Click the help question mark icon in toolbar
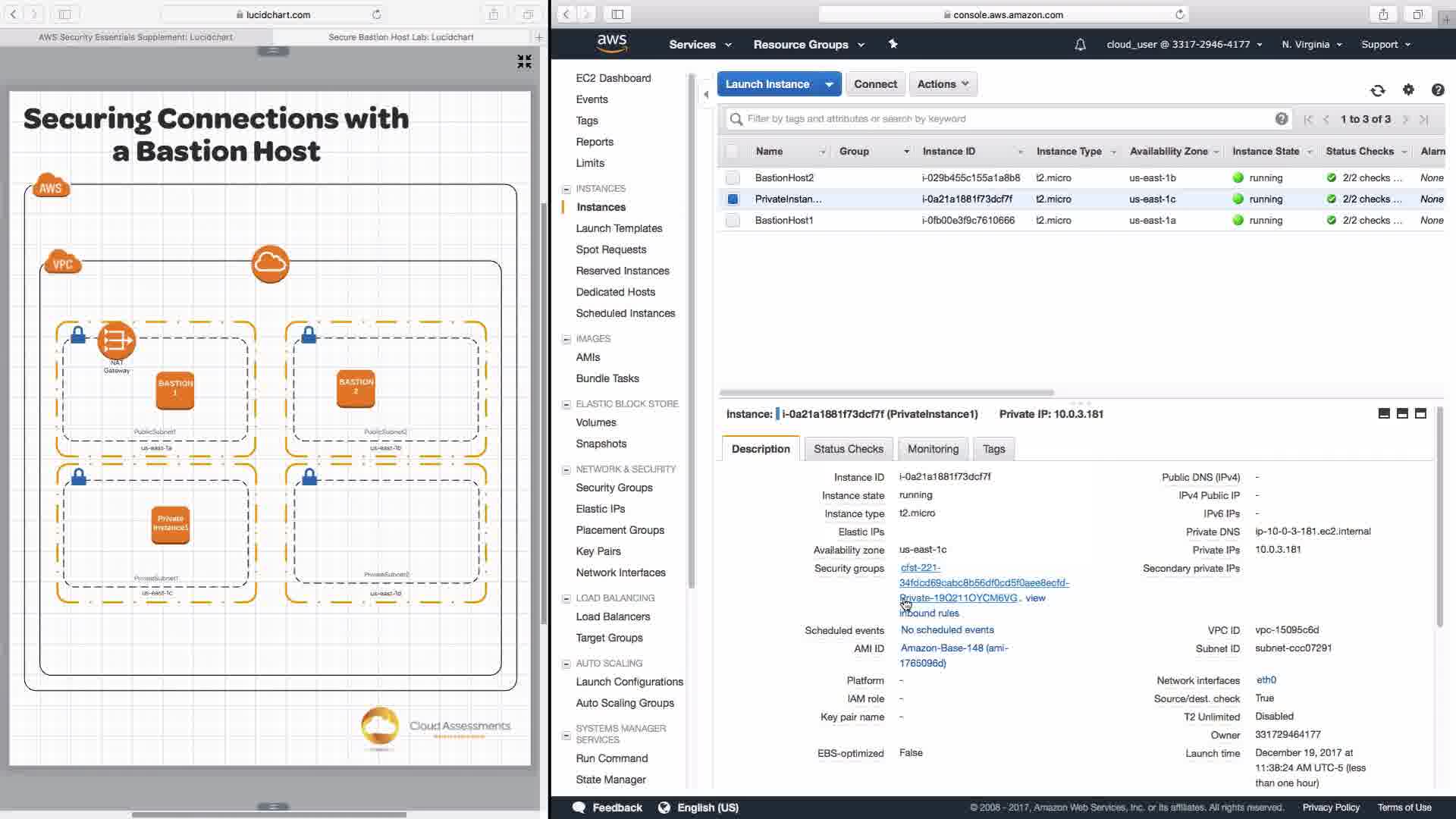 coord(1437,90)
